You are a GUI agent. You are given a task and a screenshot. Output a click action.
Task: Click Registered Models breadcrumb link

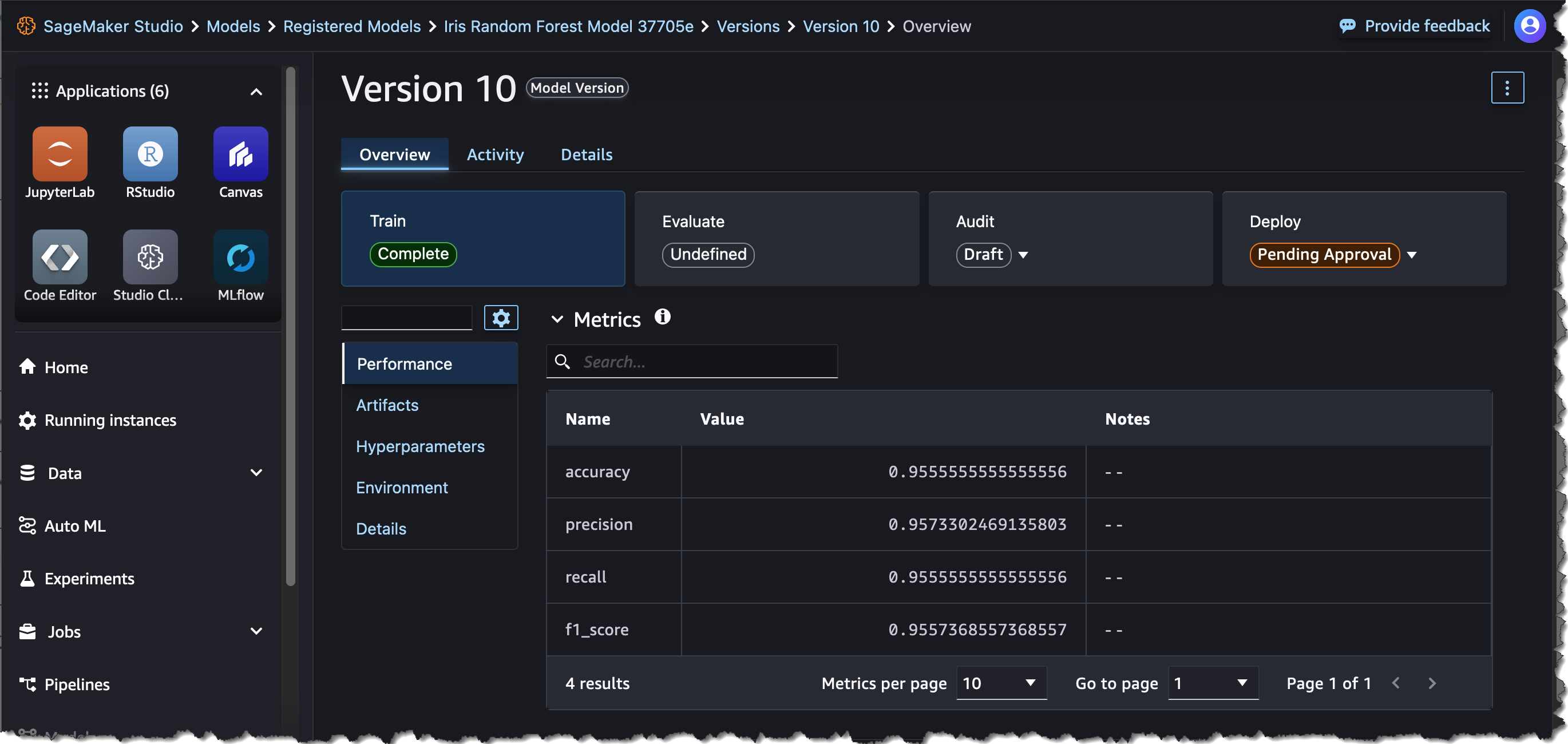click(x=351, y=27)
